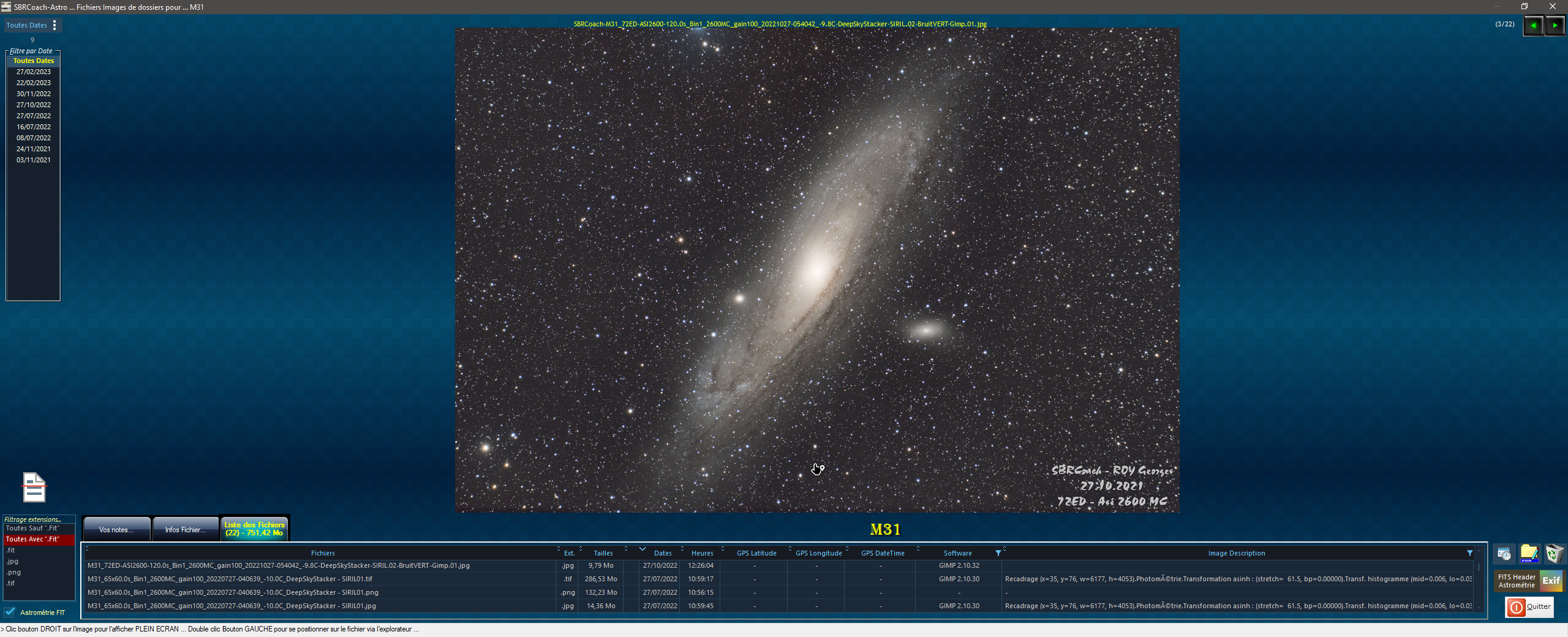Screen dimensions: 1568x637
Task: Click GIMP 2.10.32 software cell
Action: click(959, 565)
